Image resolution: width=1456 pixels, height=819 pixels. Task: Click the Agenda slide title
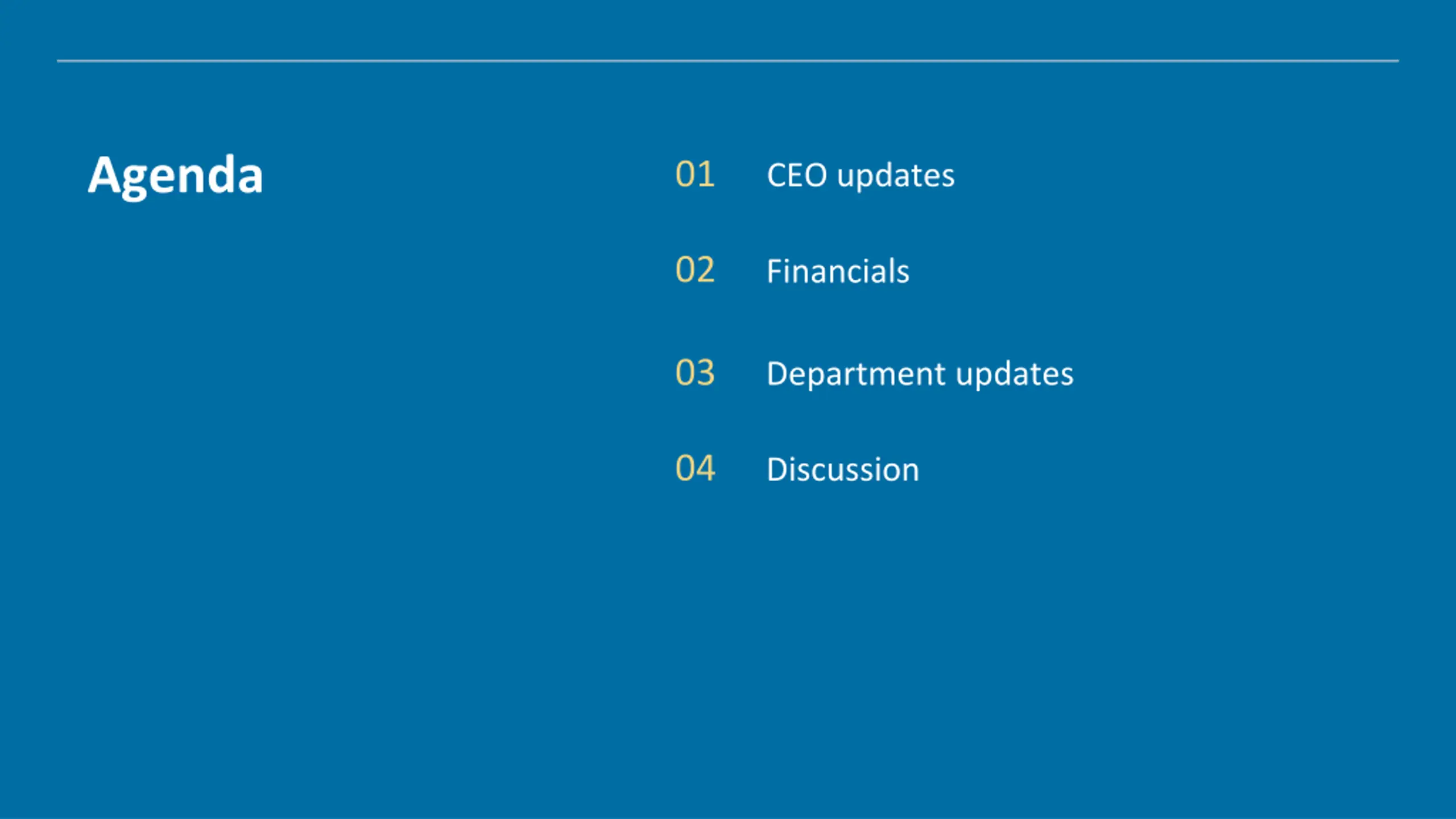[x=175, y=175]
